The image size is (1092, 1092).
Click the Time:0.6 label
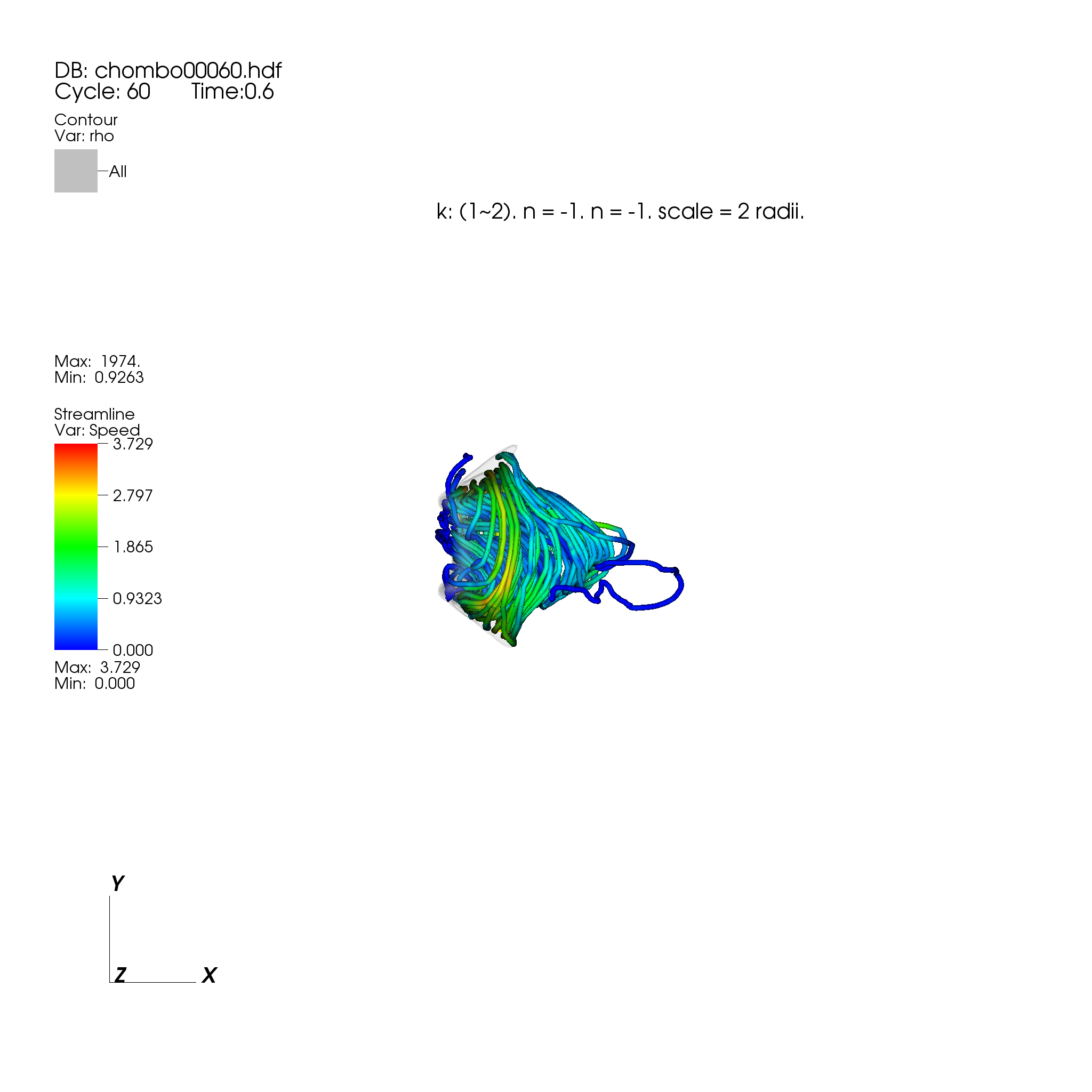click(x=232, y=92)
